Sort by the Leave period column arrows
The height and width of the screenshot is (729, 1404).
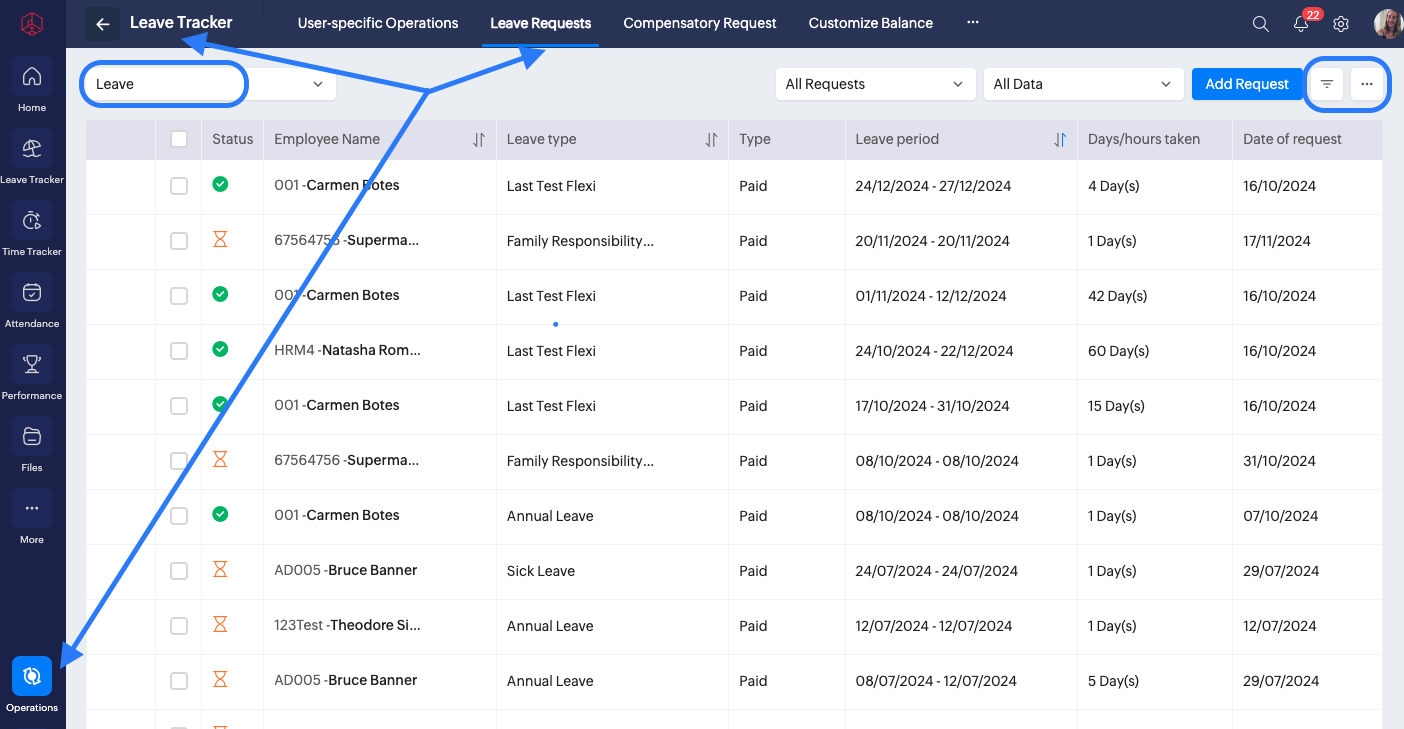point(1060,140)
